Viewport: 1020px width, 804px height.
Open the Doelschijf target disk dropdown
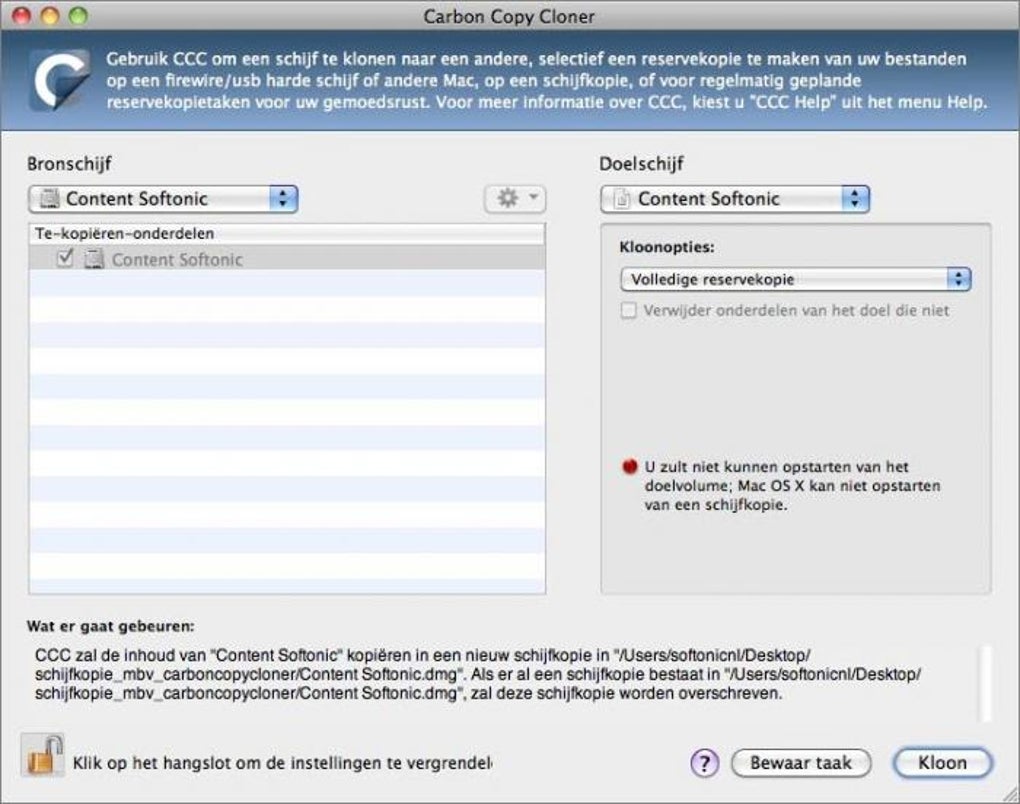pos(734,198)
